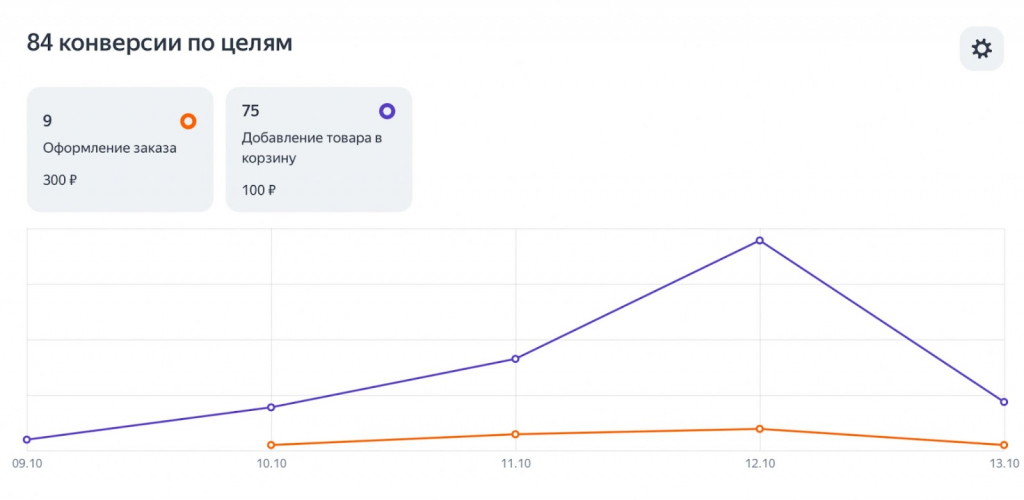This screenshot has height=500, width=1024.
Task: Click the 13.10 date axis label
Action: (1002, 464)
